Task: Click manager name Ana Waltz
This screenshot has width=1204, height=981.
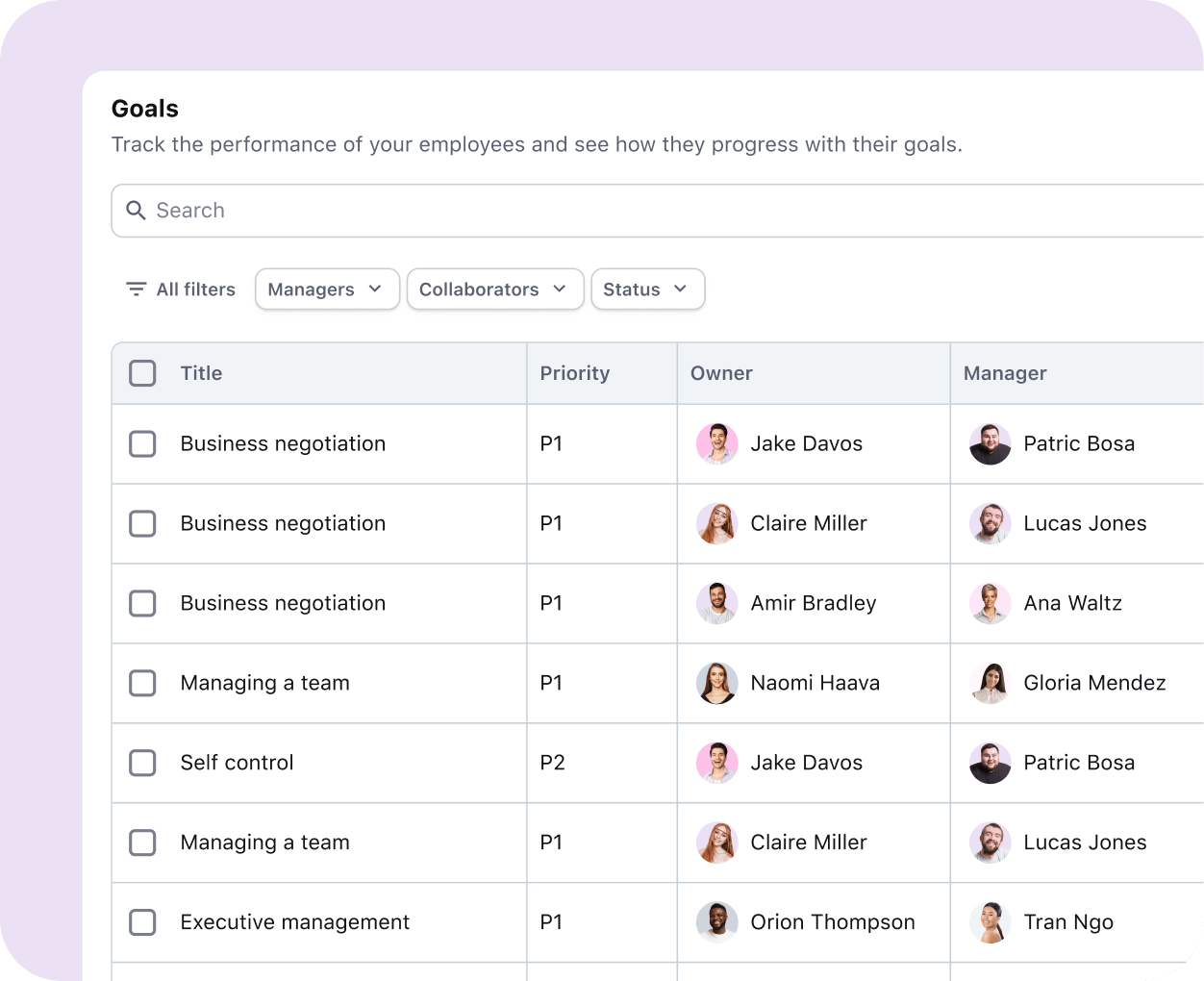Action: (1072, 603)
